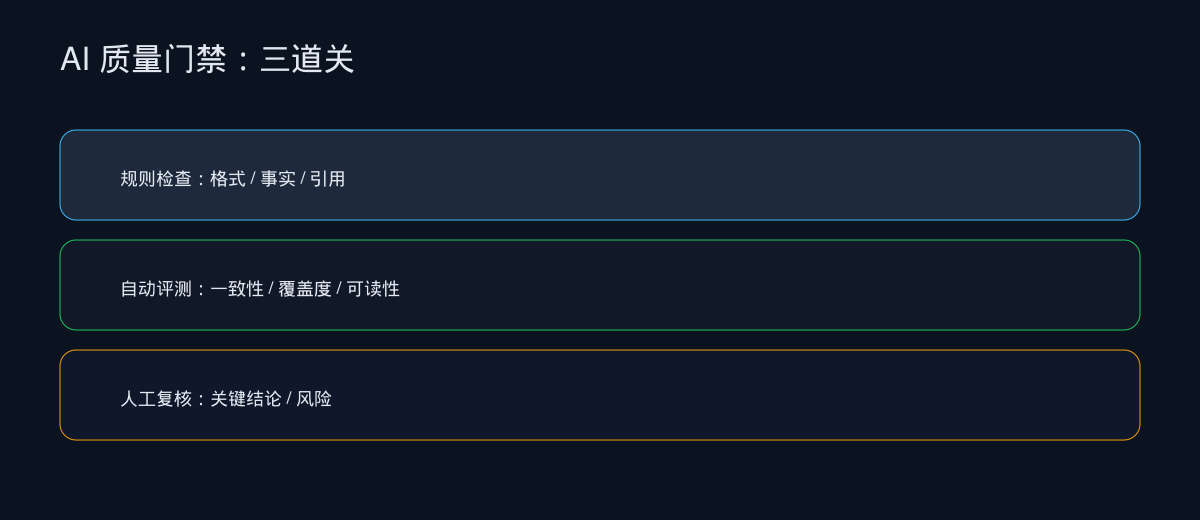Click "覆盖度" in the second card

pyautogui.click(x=305, y=289)
